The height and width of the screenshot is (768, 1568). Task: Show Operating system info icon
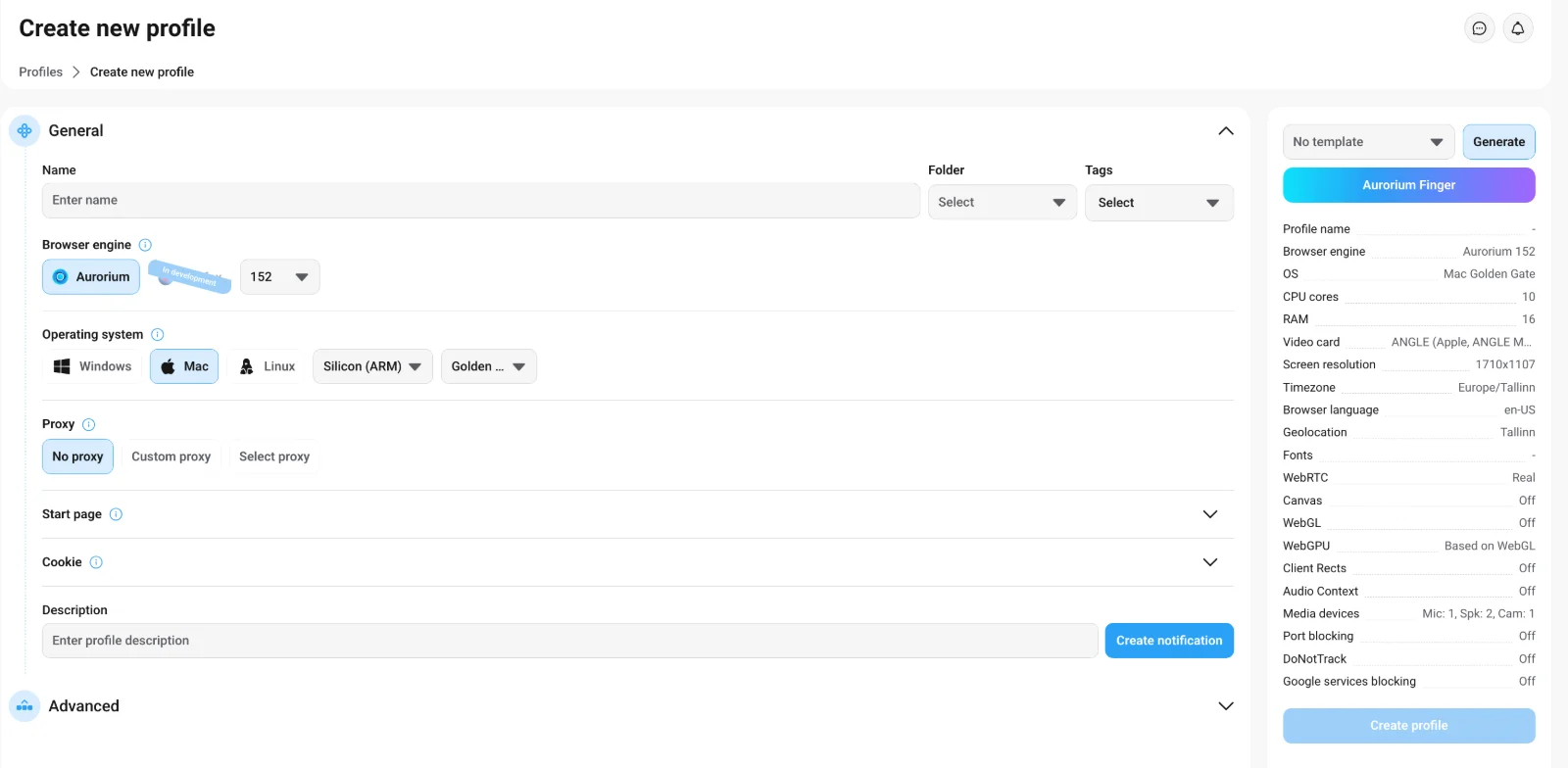(157, 335)
